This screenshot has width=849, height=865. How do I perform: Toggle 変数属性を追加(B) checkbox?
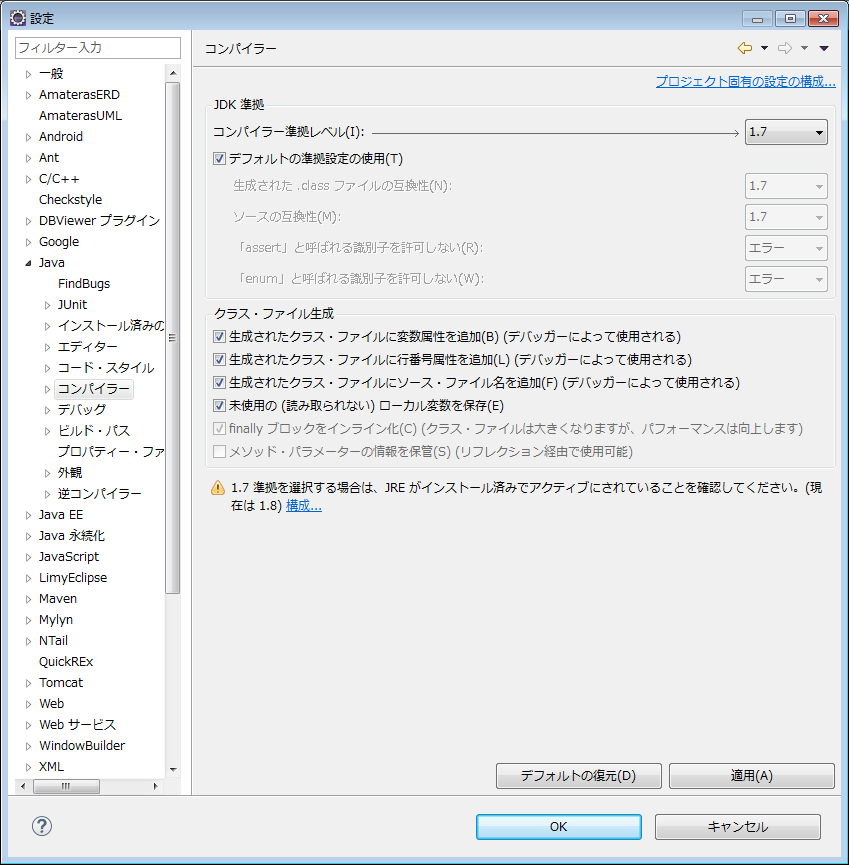pyautogui.click(x=219, y=337)
